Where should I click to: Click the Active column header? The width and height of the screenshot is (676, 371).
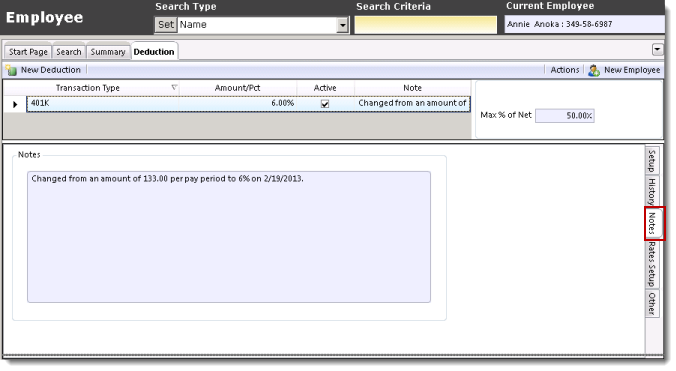click(325, 88)
